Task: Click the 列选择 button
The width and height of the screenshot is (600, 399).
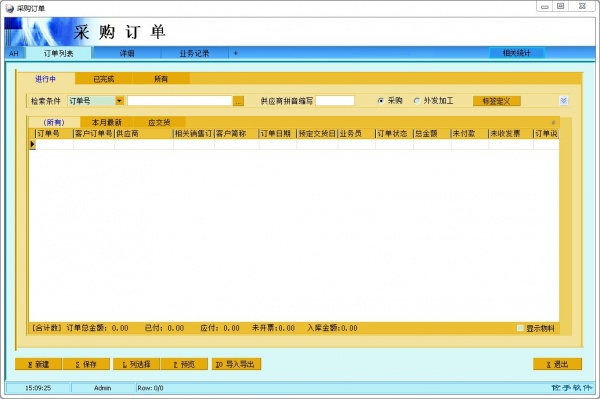Action: pos(137,364)
